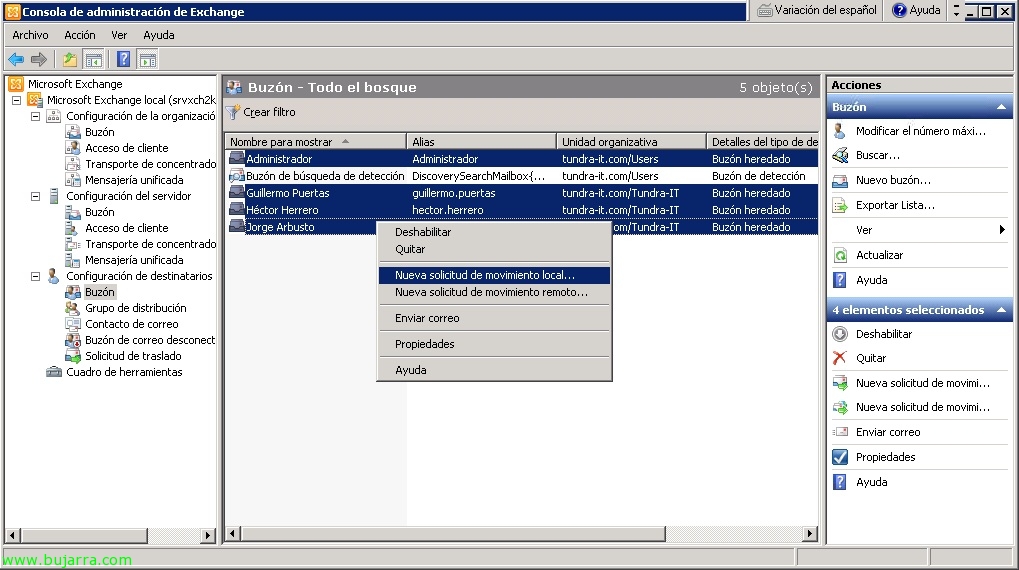Select Buzón de correo desconectado tree item
The width and height of the screenshot is (1019, 570).
(x=149, y=340)
